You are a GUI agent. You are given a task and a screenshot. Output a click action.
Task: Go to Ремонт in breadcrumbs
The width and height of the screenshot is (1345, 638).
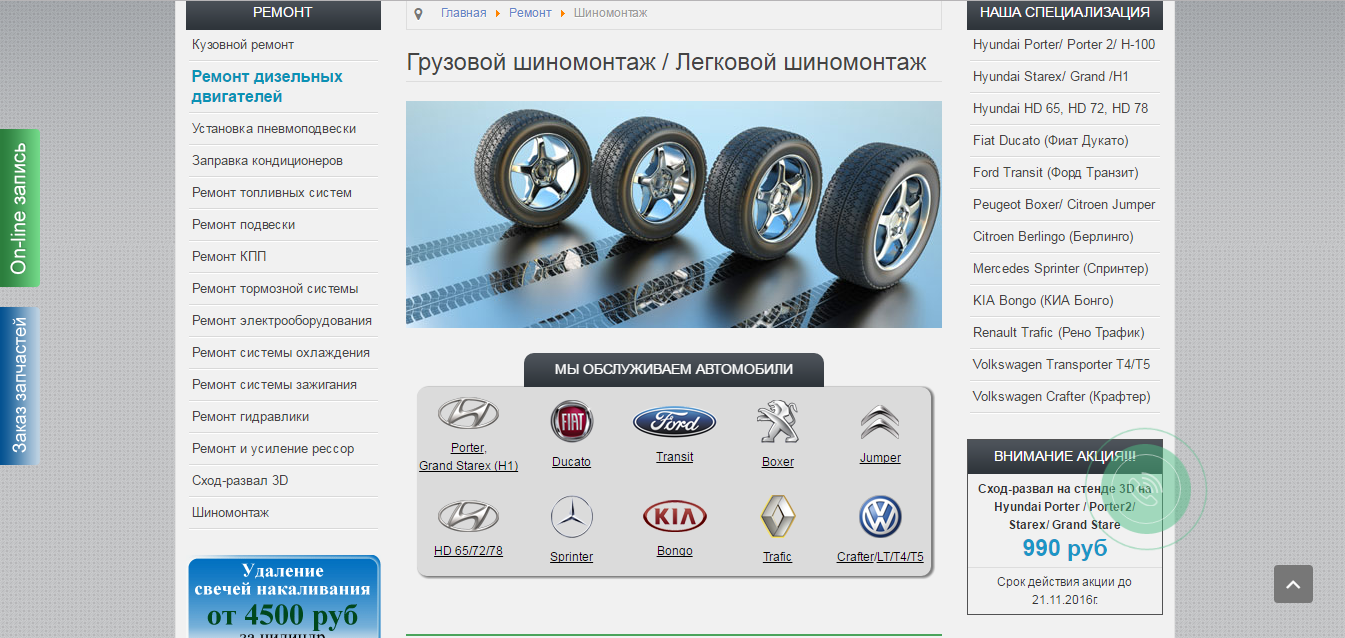[x=530, y=13]
